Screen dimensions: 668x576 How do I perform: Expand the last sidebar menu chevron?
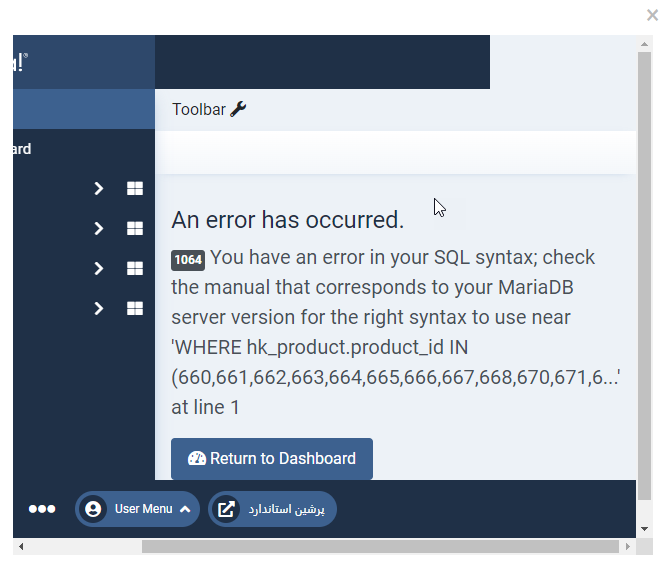pyautogui.click(x=98, y=309)
